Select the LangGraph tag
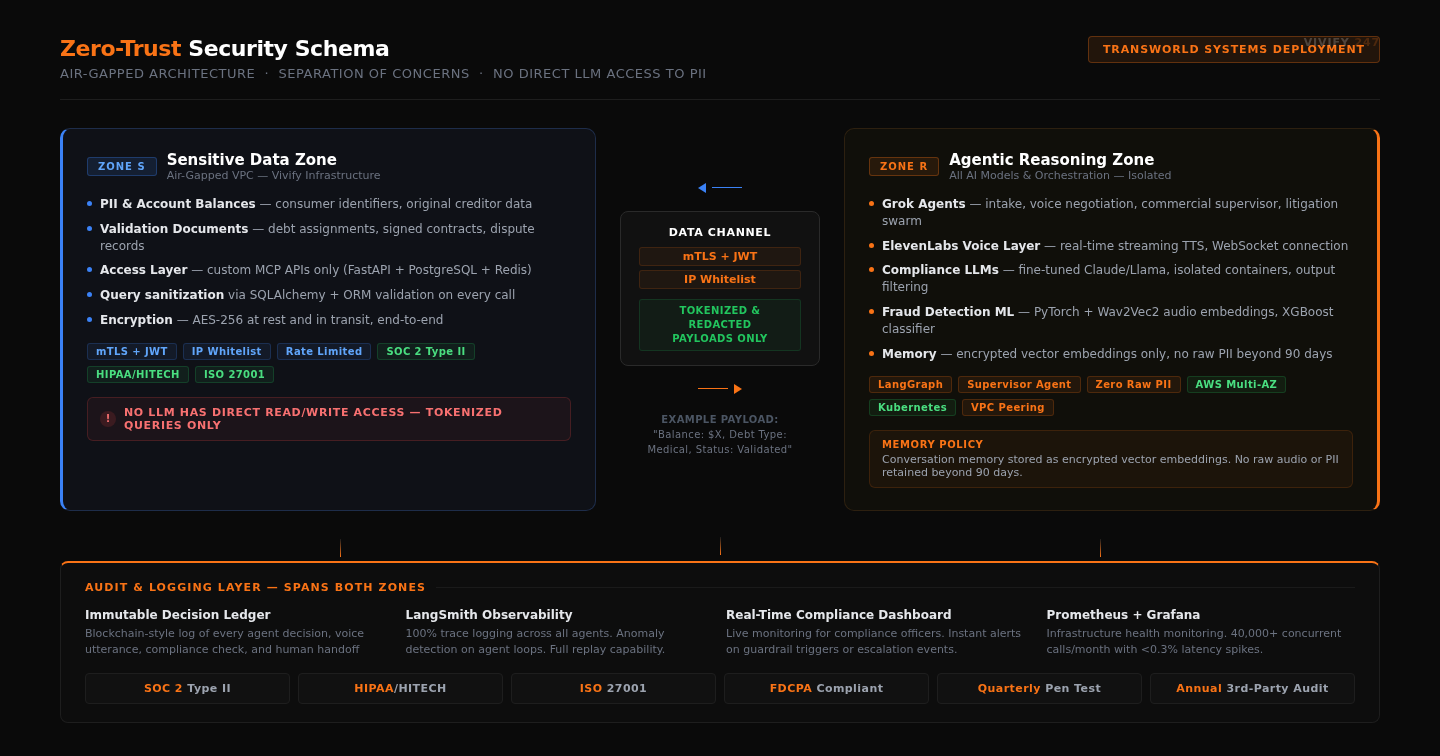The width and height of the screenshot is (1440, 756). (x=910, y=385)
